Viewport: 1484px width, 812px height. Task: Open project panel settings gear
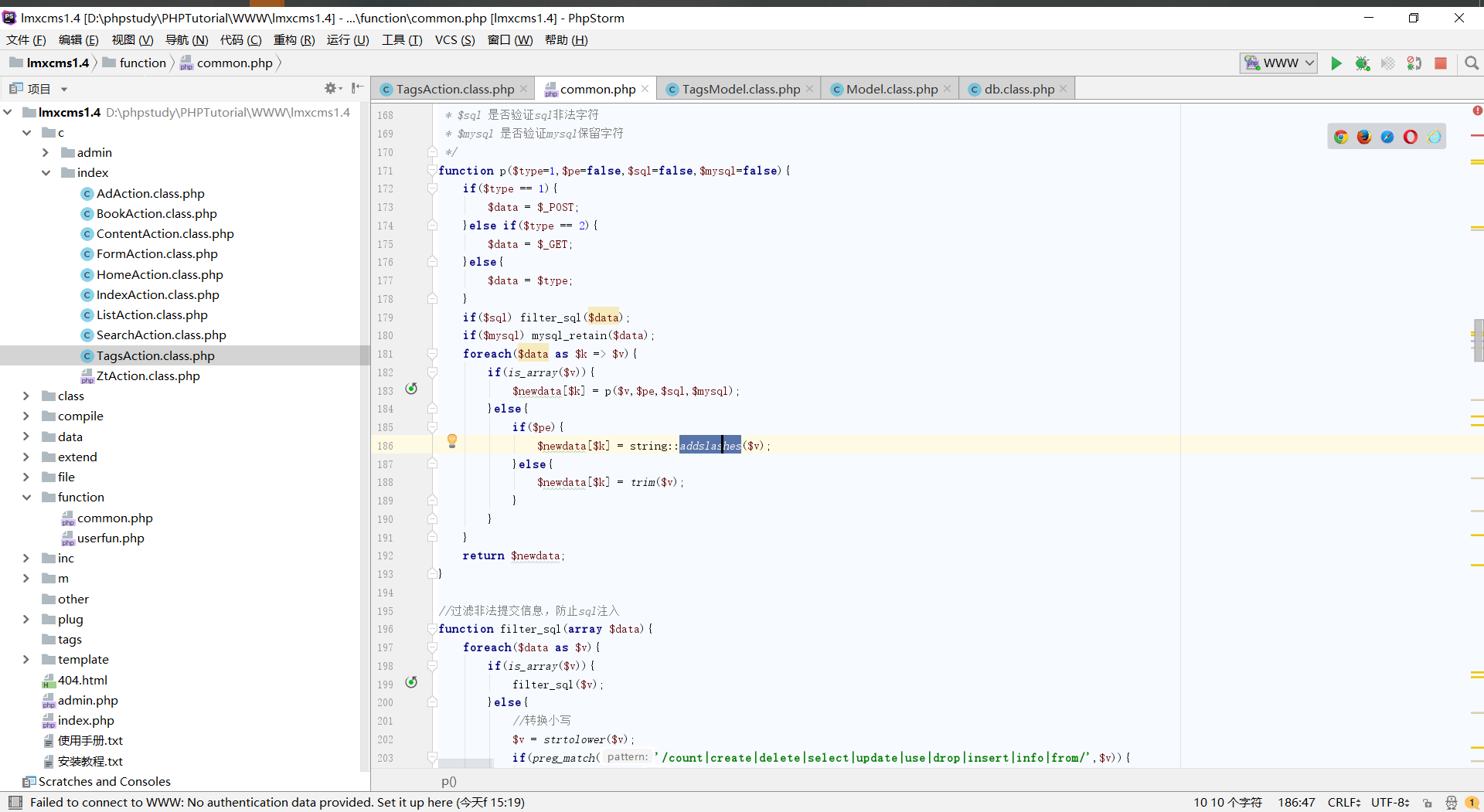[x=332, y=88]
